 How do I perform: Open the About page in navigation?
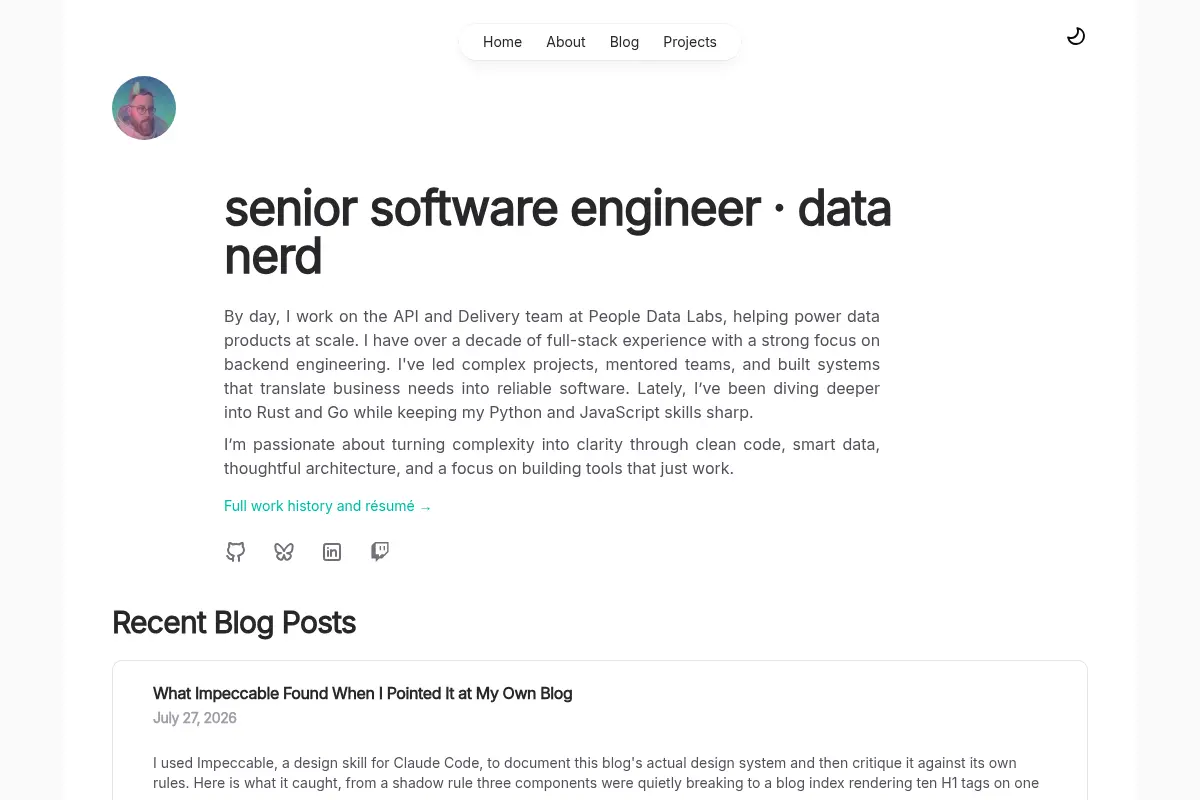click(566, 42)
